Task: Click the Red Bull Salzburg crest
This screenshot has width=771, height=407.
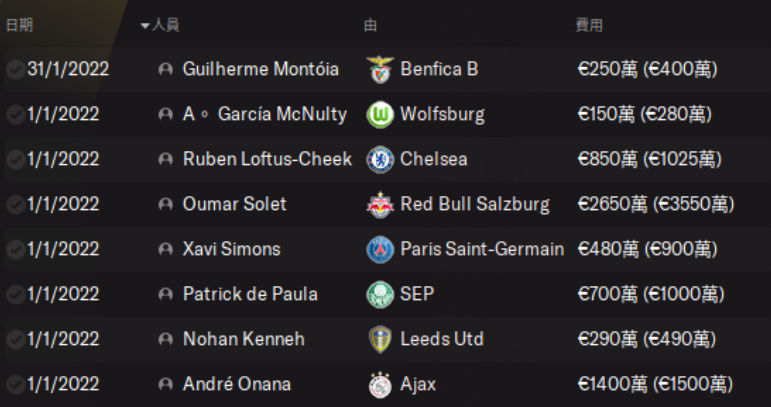Action: pos(380,205)
